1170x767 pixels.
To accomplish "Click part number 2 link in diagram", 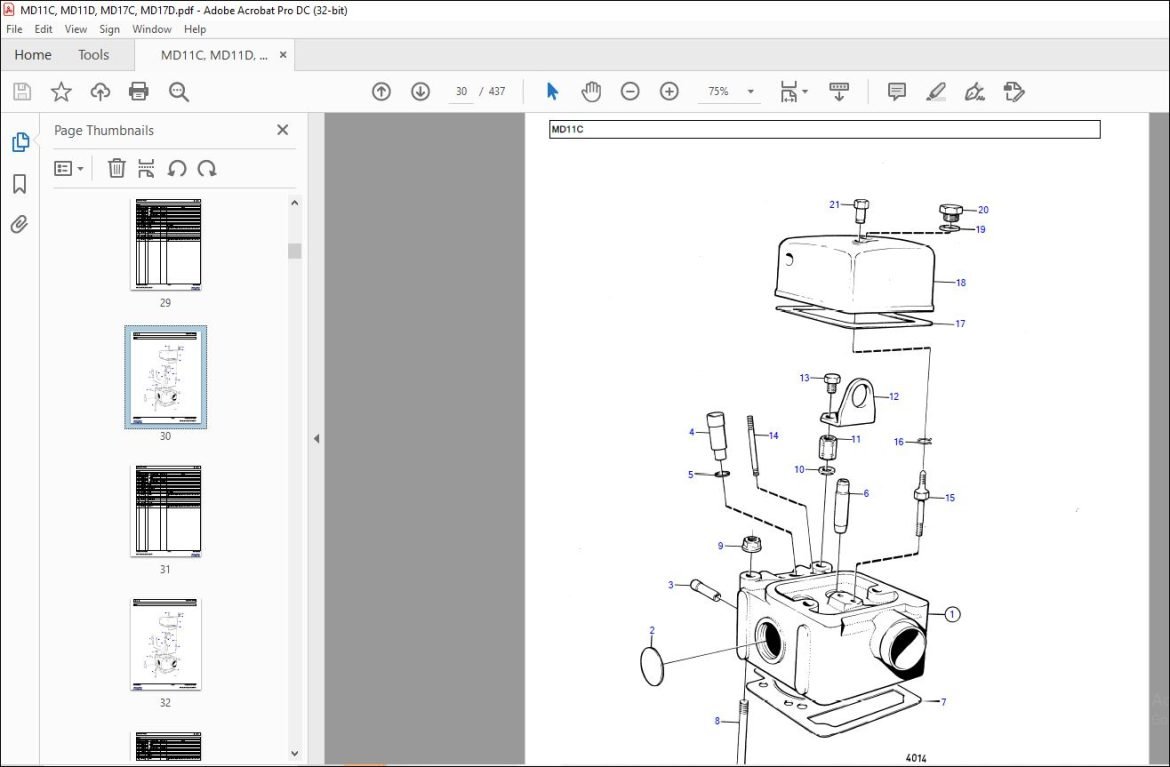I will tap(651, 630).
